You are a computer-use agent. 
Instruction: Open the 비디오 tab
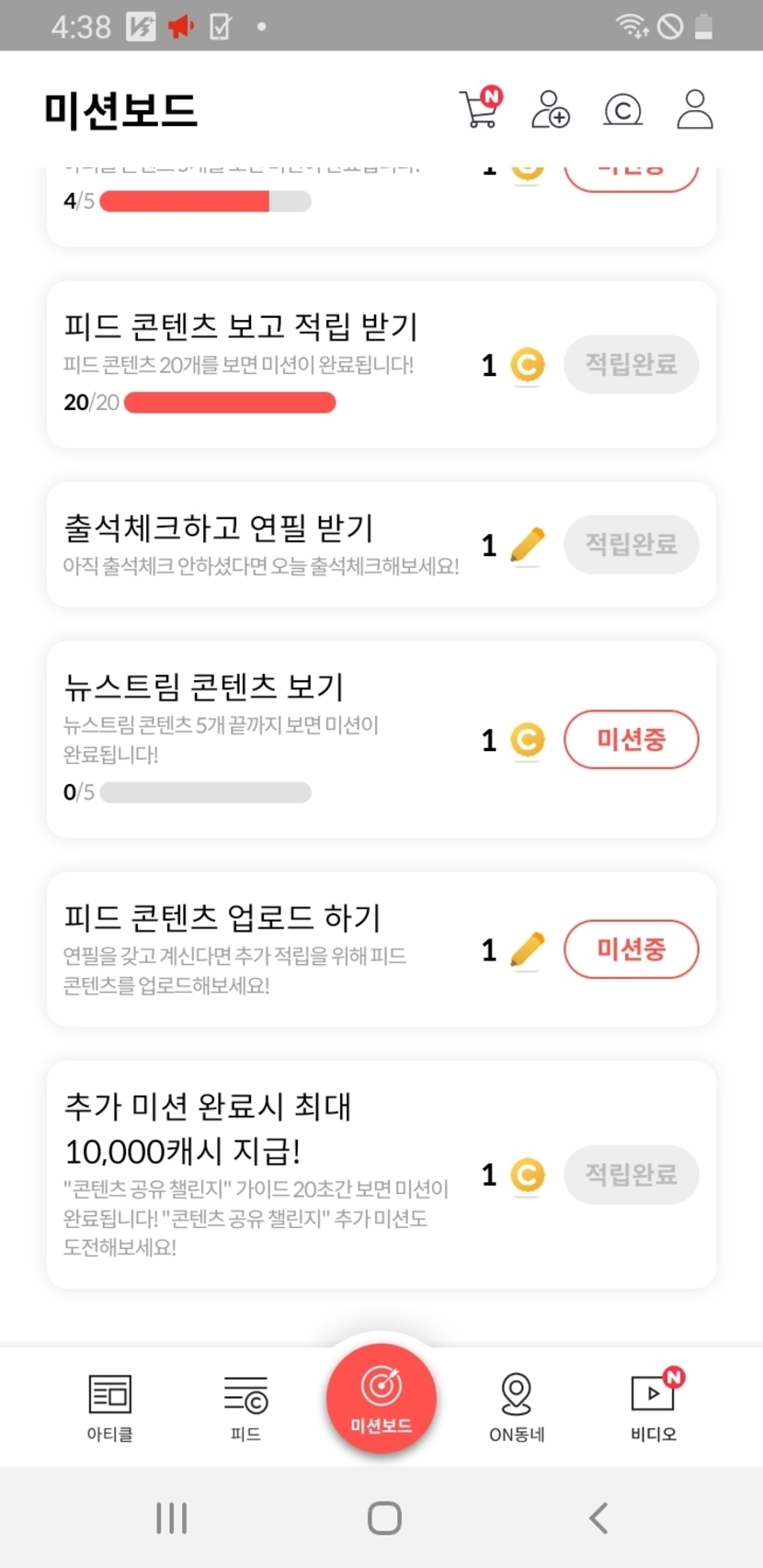[654, 1406]
